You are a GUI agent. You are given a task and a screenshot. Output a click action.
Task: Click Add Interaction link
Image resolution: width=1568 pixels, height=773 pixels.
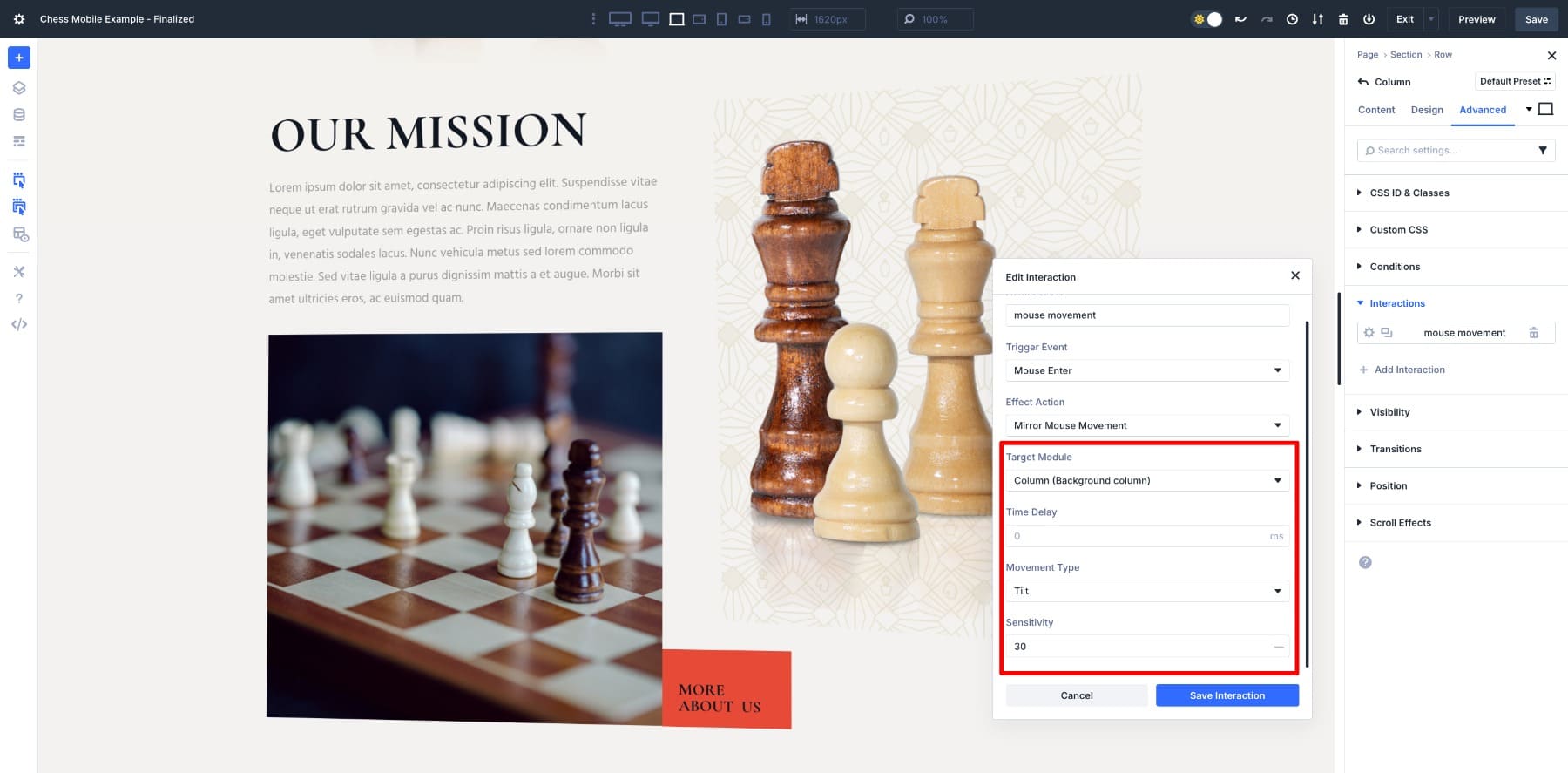click(1409, 370)
